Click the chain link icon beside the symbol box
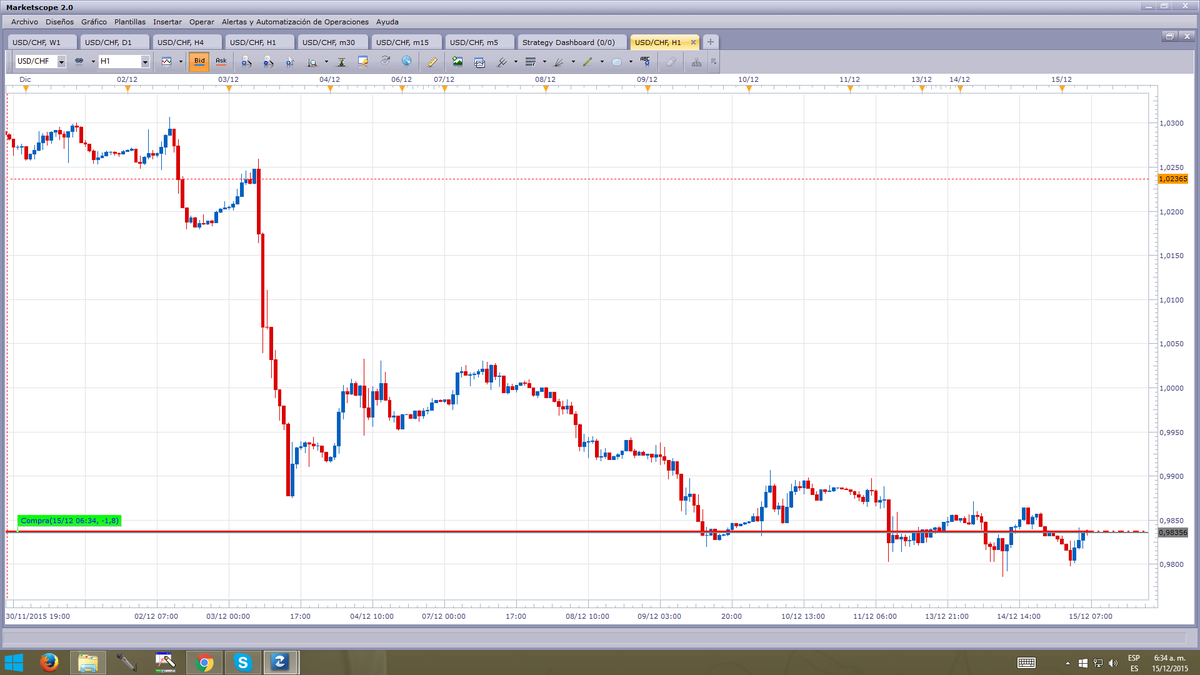This screenshot has width=1200, height=675. 79,61
